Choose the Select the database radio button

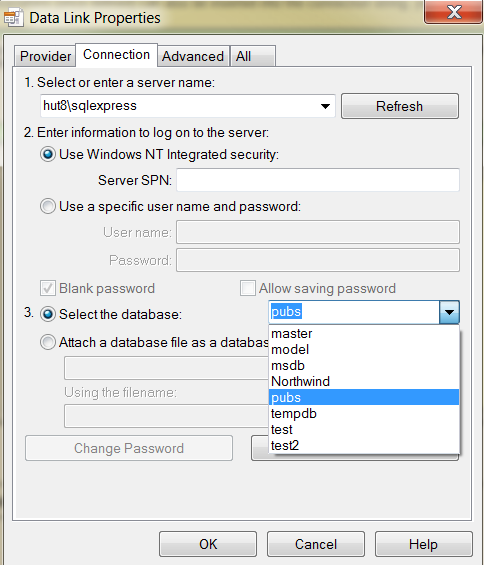[48, 314]
